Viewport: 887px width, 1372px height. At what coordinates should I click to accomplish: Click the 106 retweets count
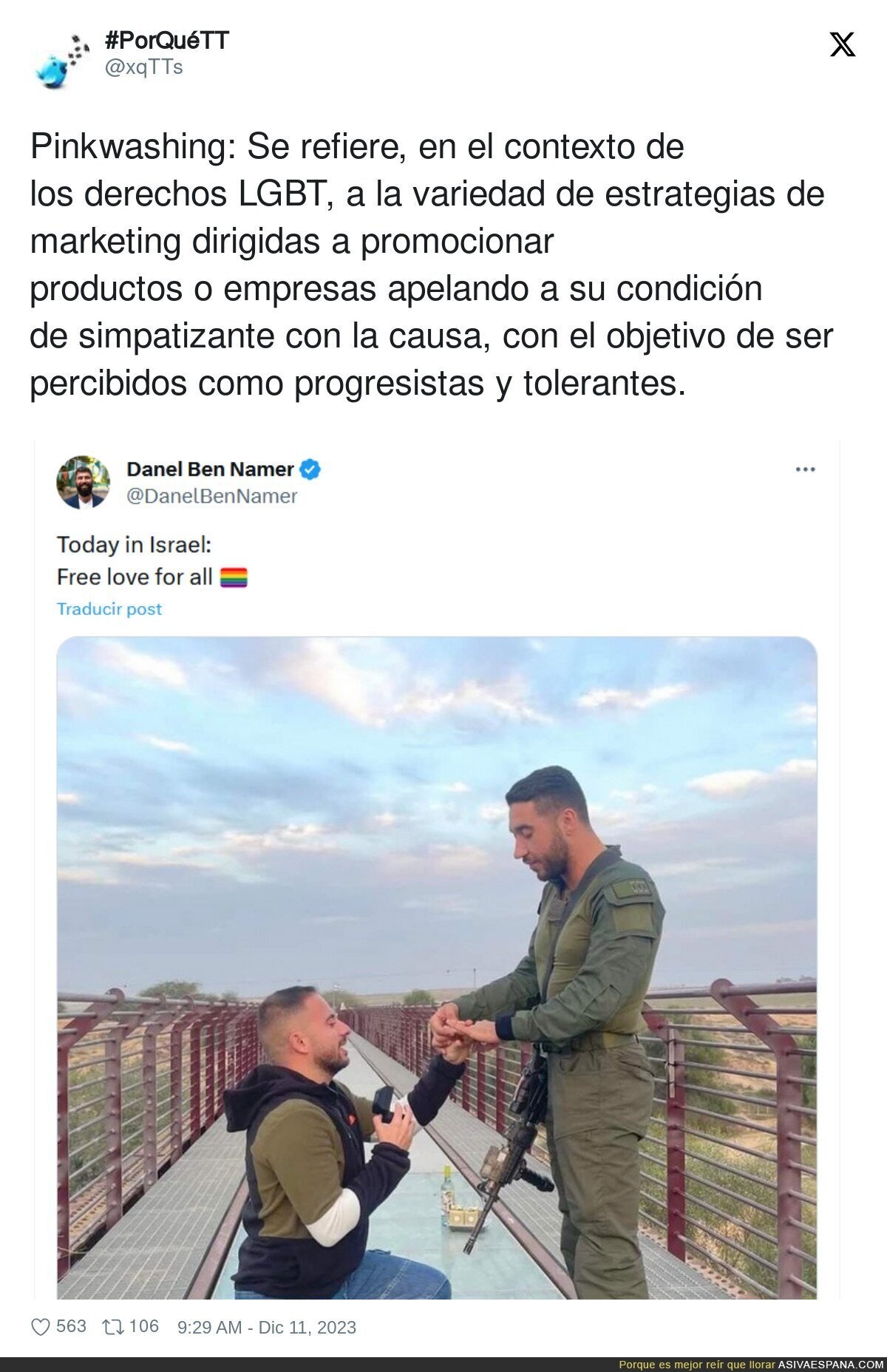point(144,1326)
